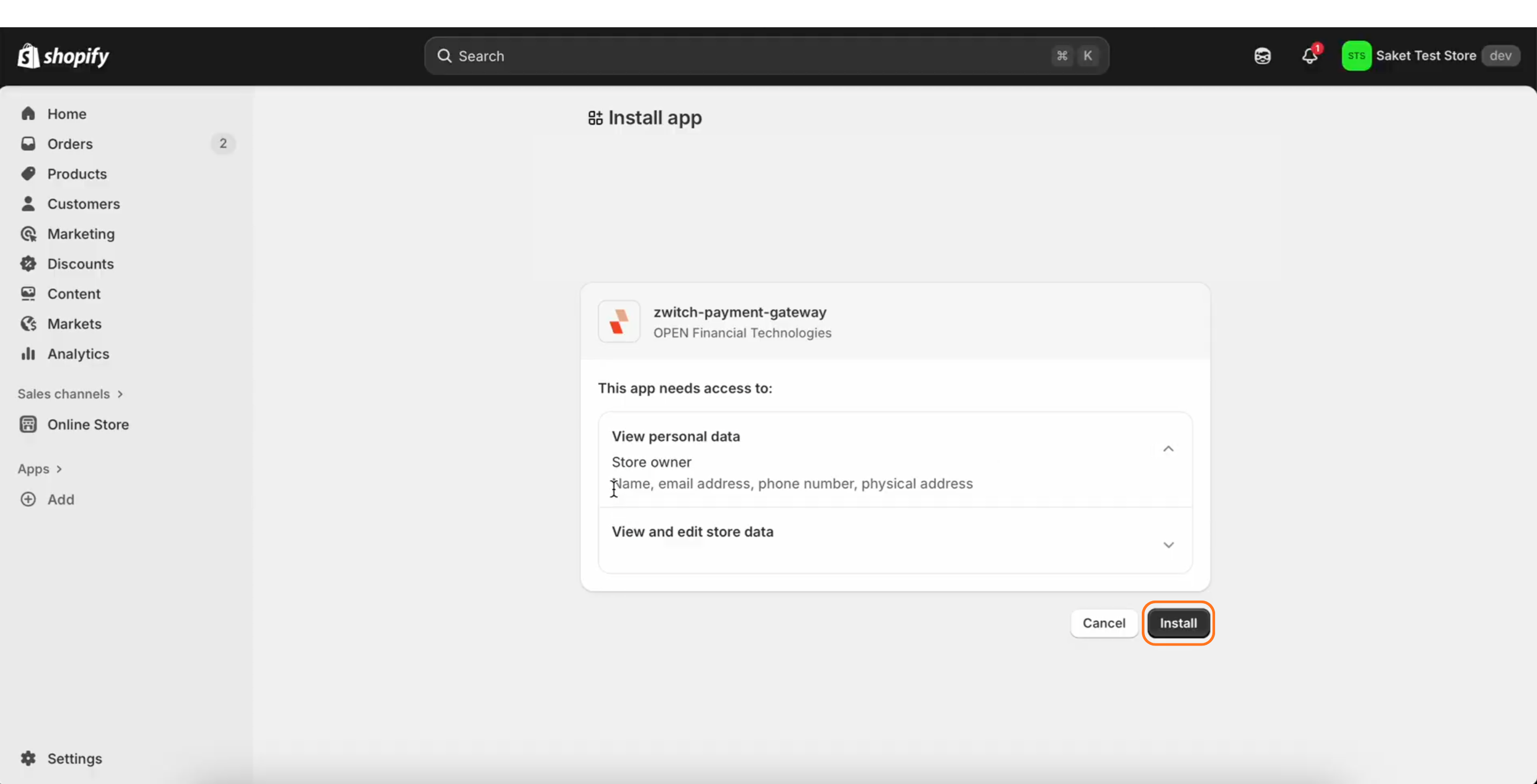Screen dimensions: 1537x784
Task: Open Analytics from the sidebar
Action: 78,354
